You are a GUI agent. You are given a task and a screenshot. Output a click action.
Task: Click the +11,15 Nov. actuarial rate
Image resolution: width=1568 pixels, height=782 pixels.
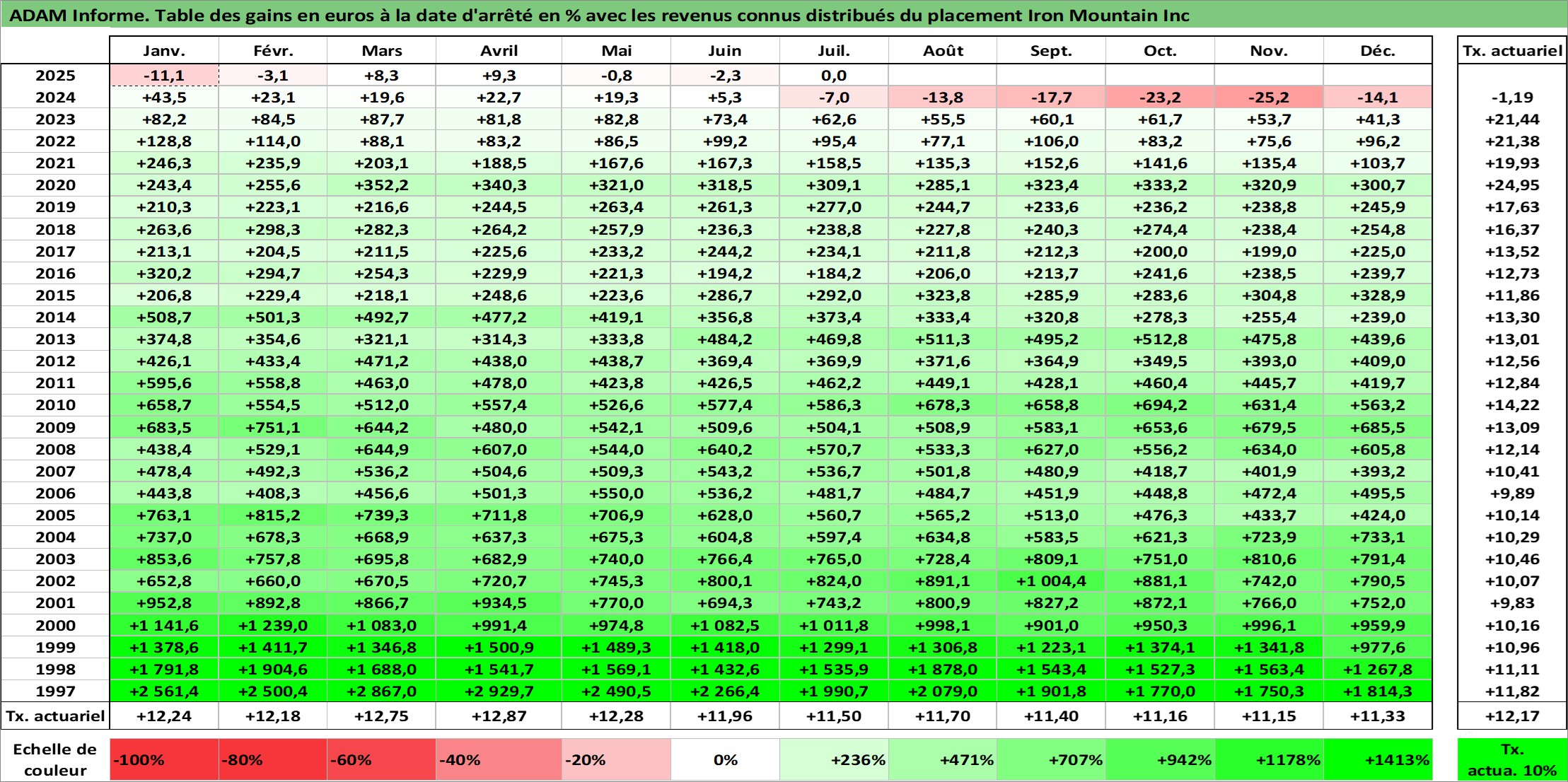pyautogui.click(x=1269, y=716)
